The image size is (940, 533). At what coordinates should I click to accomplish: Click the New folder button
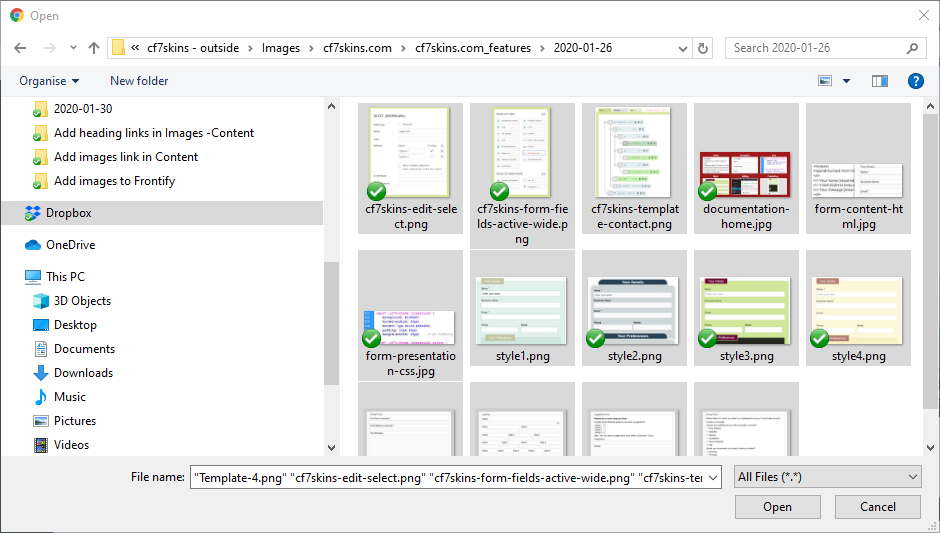(139, 81)
